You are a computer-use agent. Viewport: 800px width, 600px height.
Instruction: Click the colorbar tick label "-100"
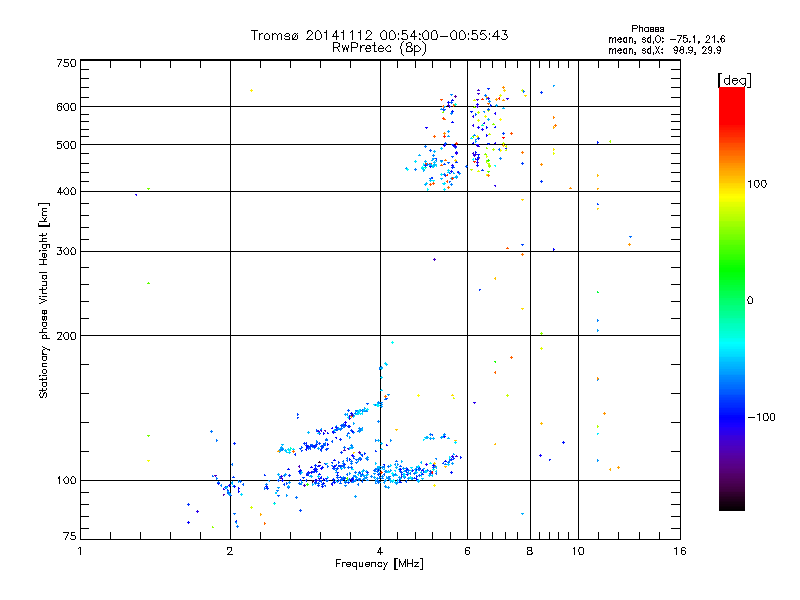[761, 417]
